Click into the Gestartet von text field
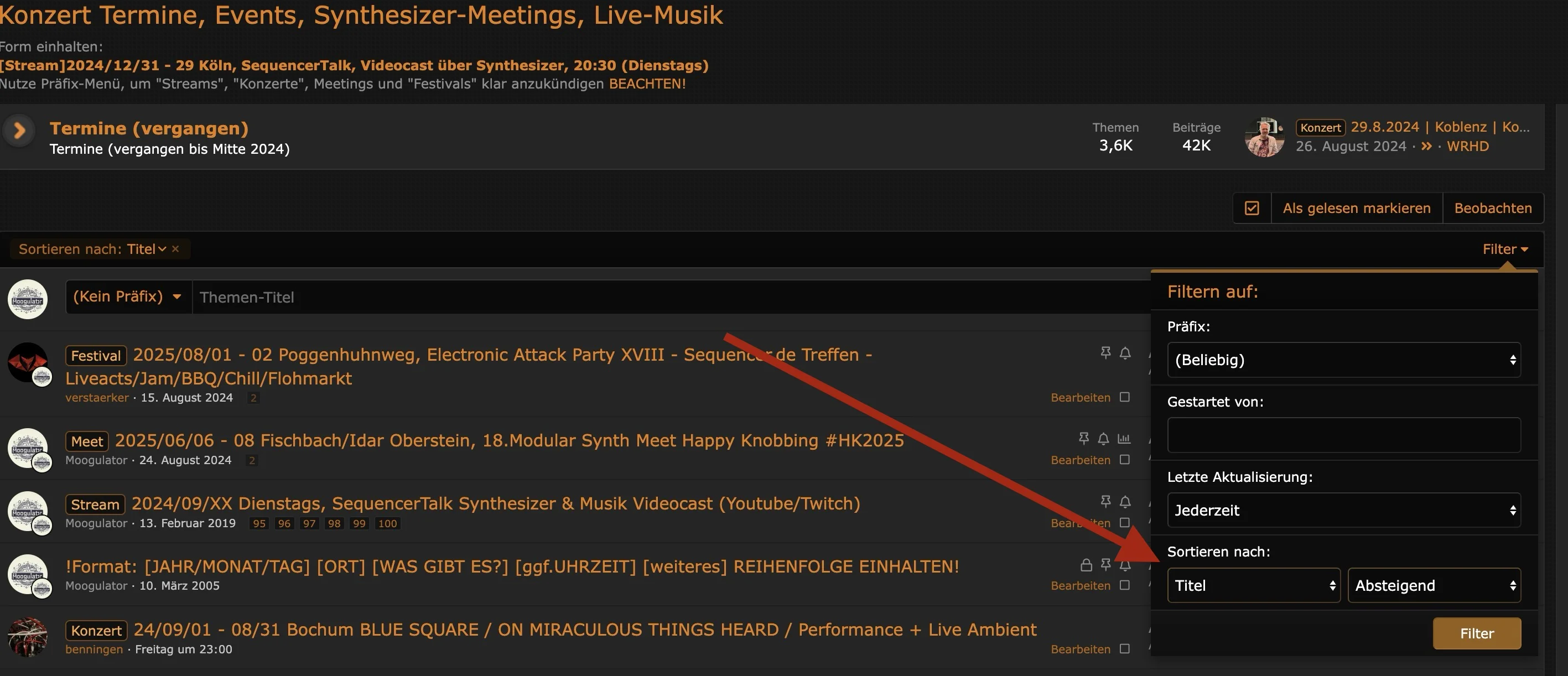 pos(1343,434)
